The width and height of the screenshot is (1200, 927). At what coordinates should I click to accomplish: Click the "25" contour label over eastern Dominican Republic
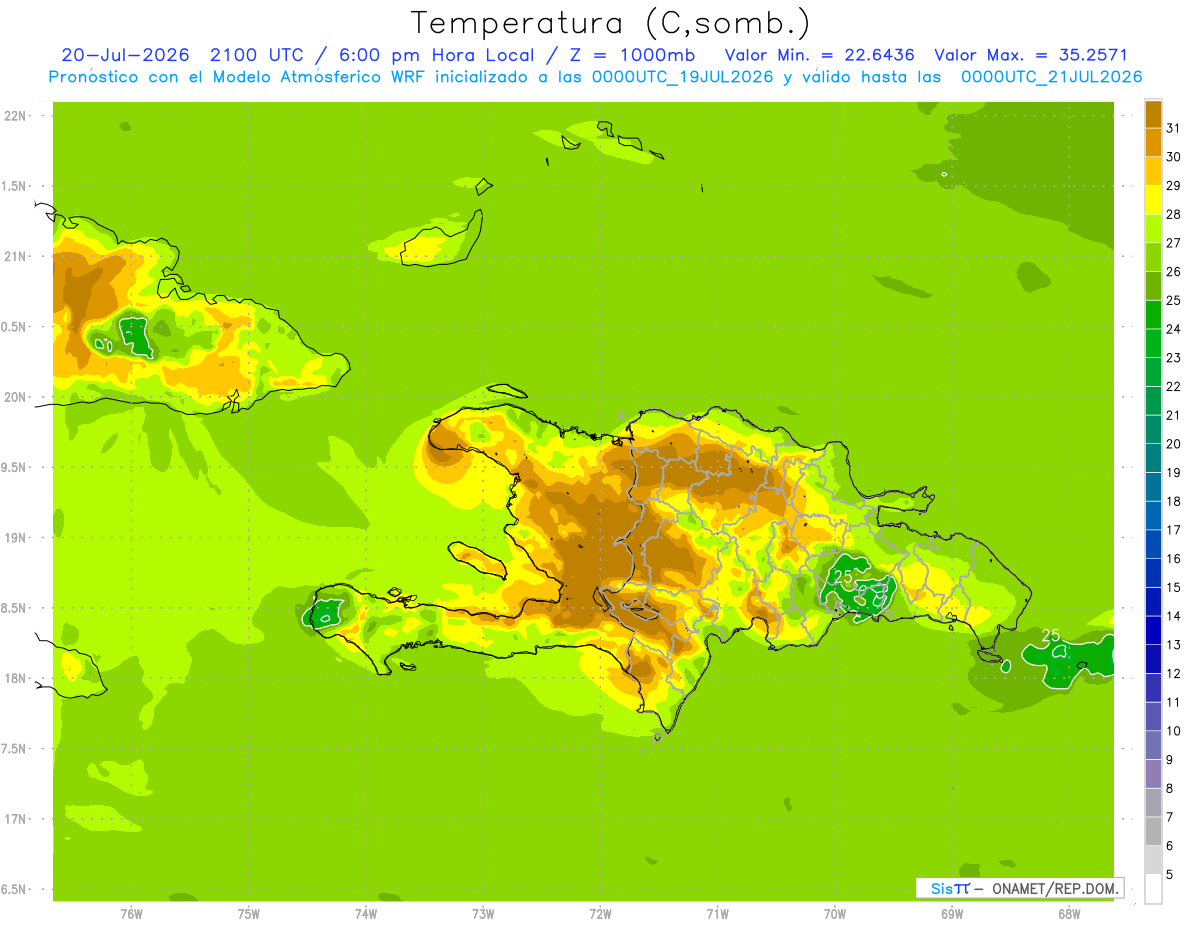pyautogui.click(x=844, y=577)
